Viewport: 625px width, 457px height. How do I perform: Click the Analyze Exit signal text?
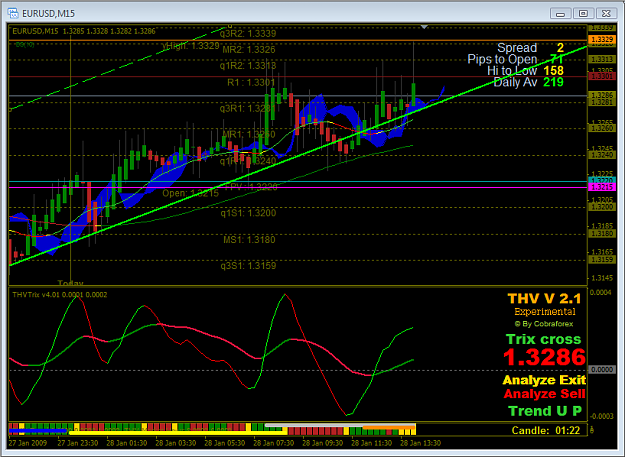tap(544, 380)
